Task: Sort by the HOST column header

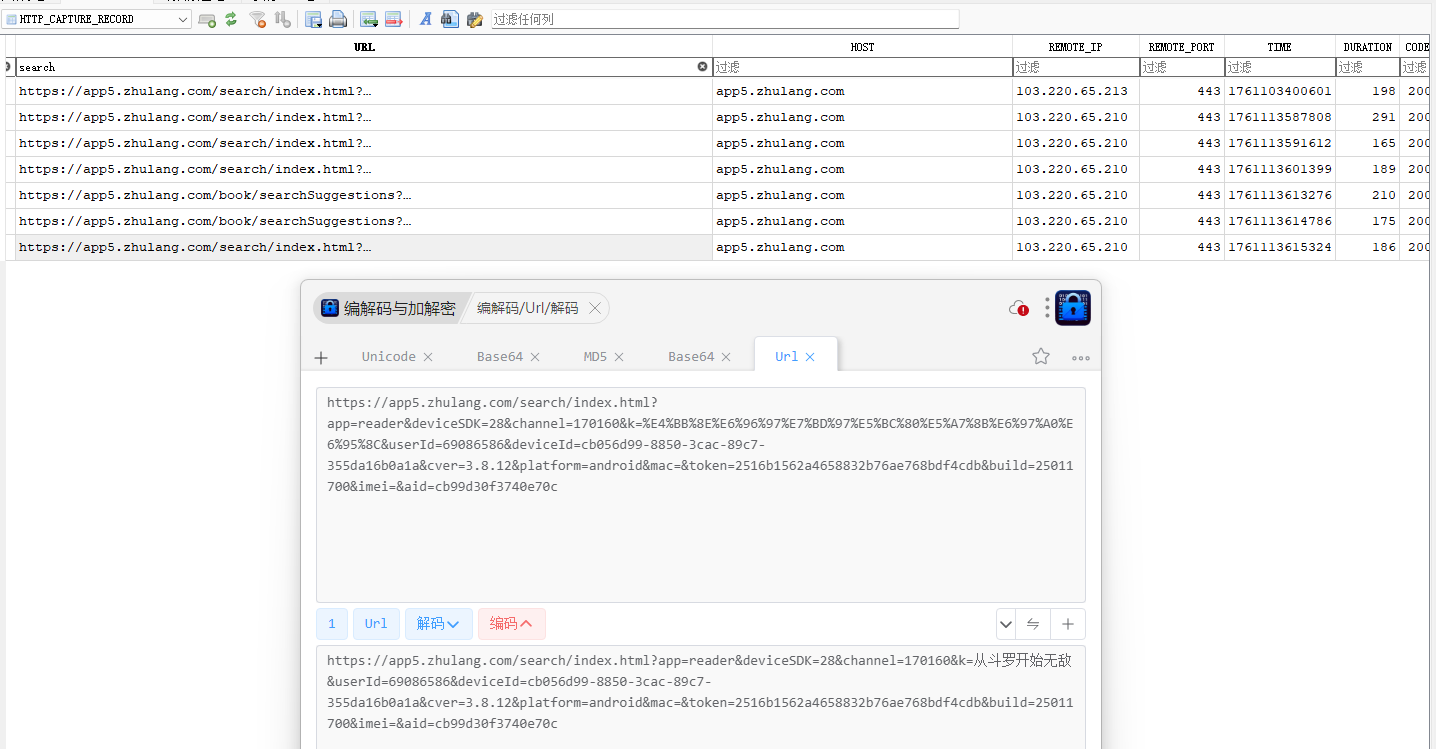Action: (862, 47)
